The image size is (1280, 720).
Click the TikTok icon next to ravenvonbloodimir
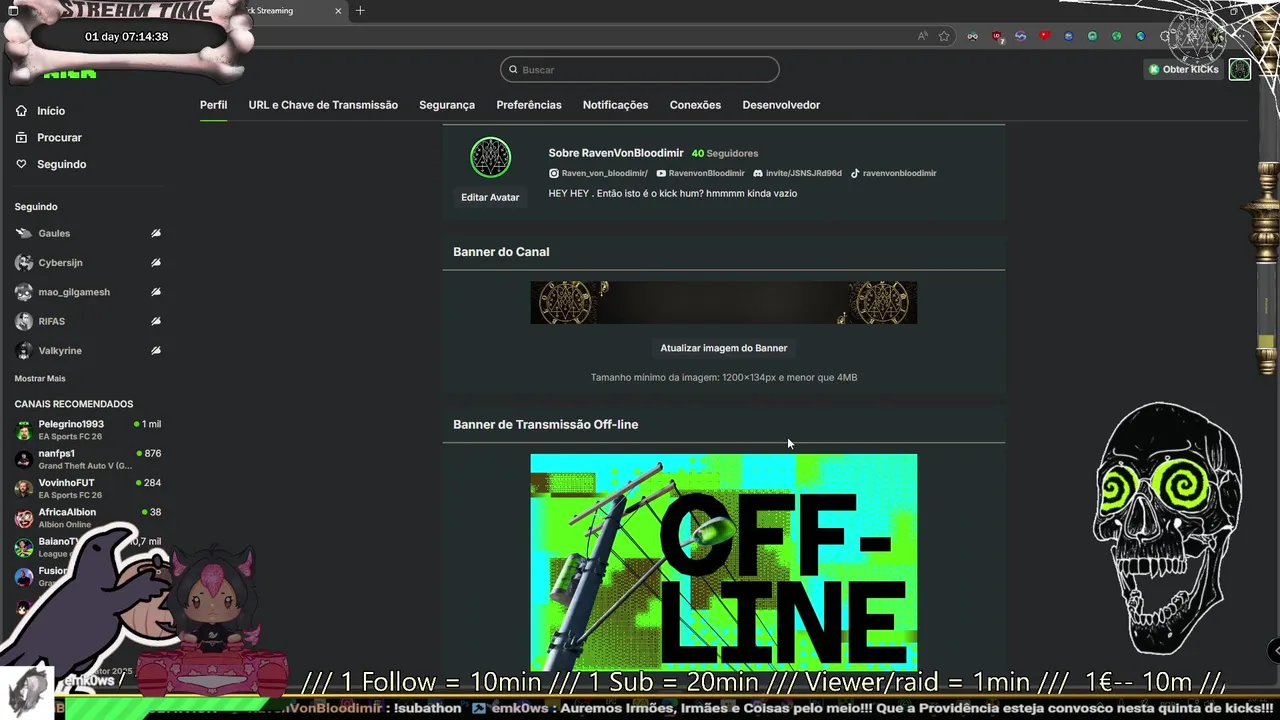855,173
